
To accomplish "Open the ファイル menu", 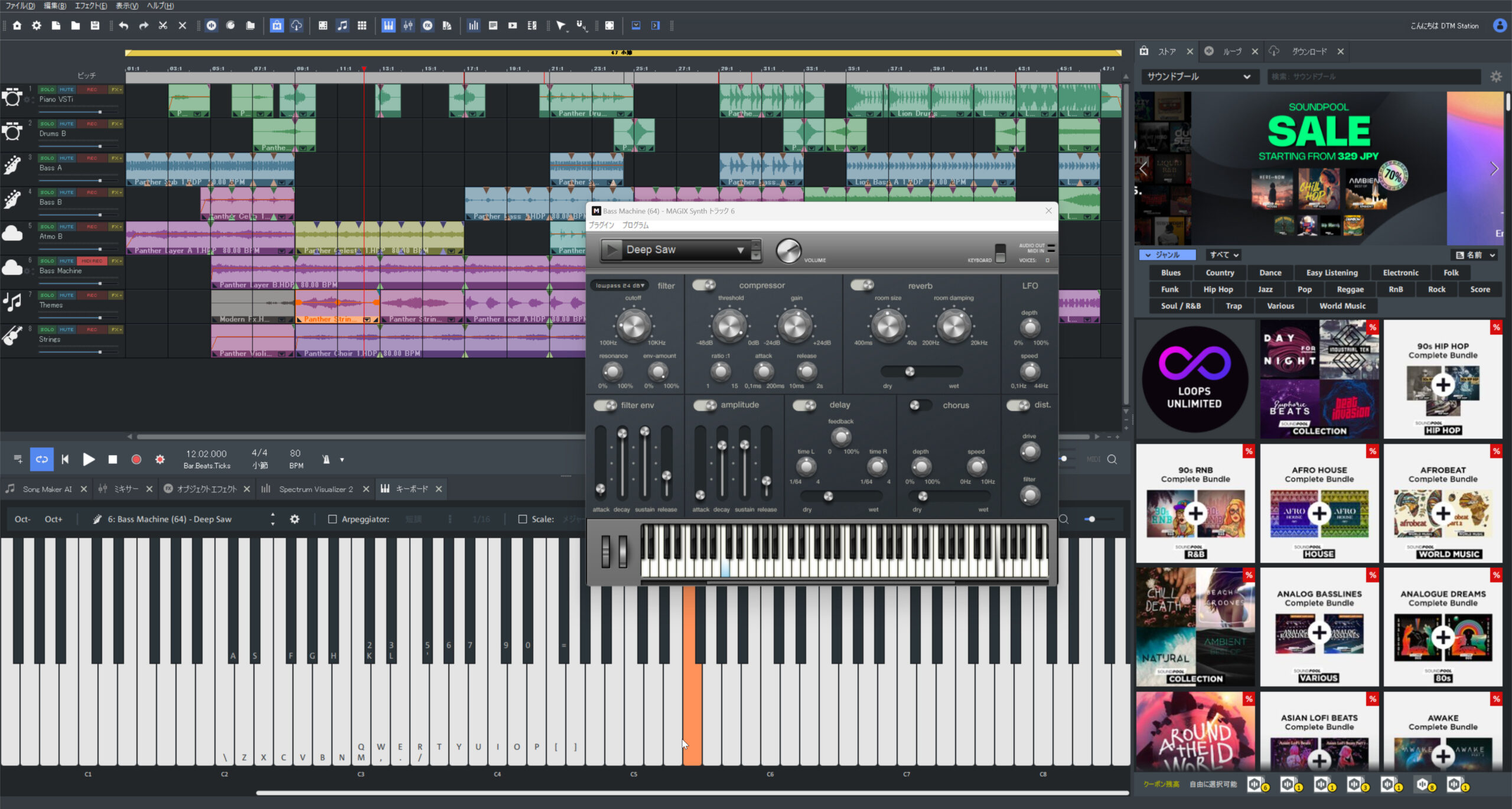I will [20, 6].
